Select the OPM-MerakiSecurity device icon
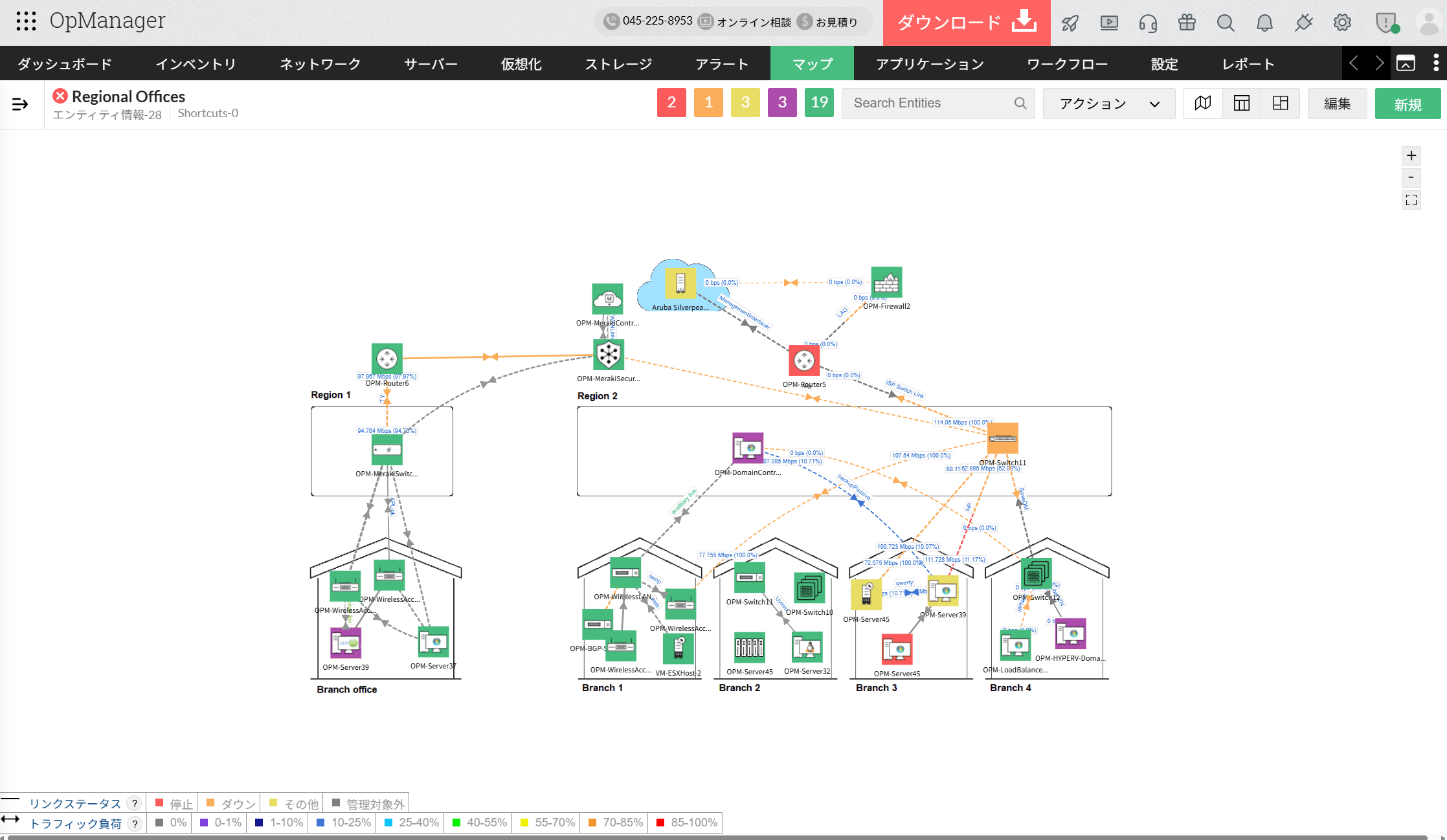Image resolution: width=1447 pixels, height=840 pixels. tap(609, 355)
